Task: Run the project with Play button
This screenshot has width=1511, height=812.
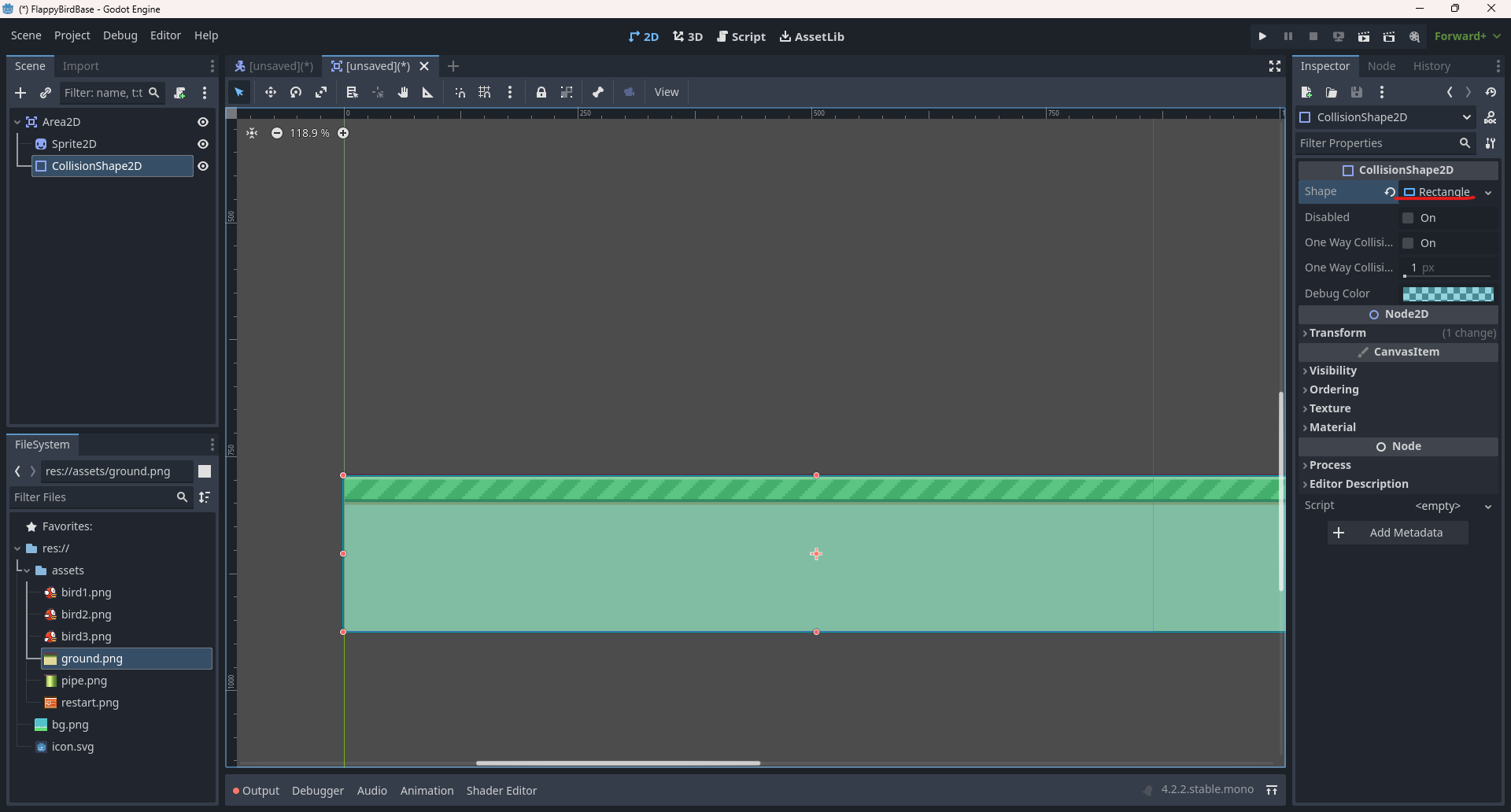Action: (x=1262, y=36)
